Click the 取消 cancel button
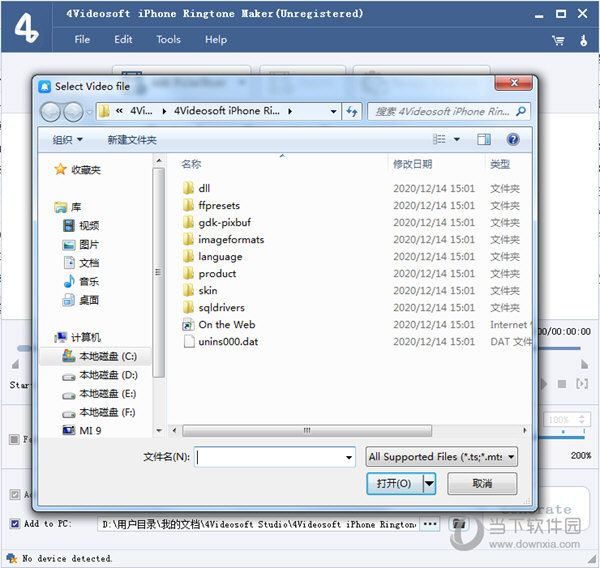The image size is (600, 568). click(482, 483)
